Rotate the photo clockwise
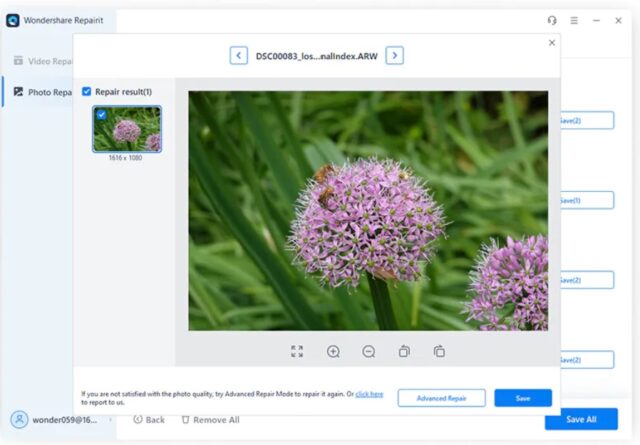 tap(439, 351)
